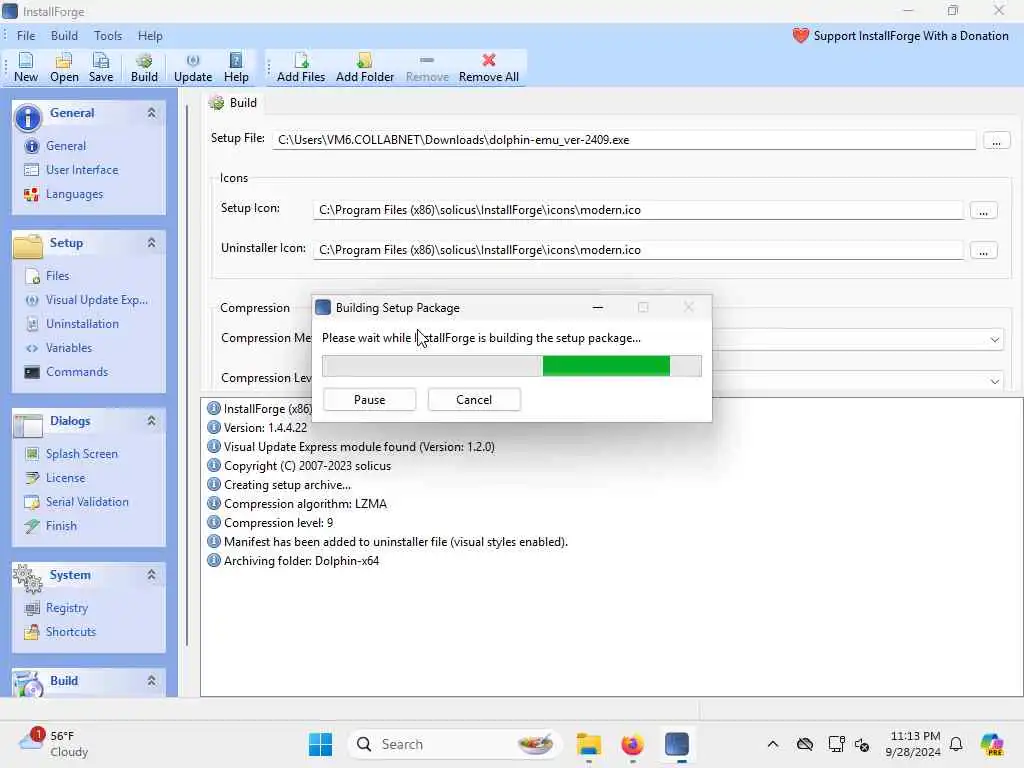Select log line 'Version: 1.4.4.22'
Image resolution: width=1024 pixels, height=768 pixels.
tap(265, 428)
